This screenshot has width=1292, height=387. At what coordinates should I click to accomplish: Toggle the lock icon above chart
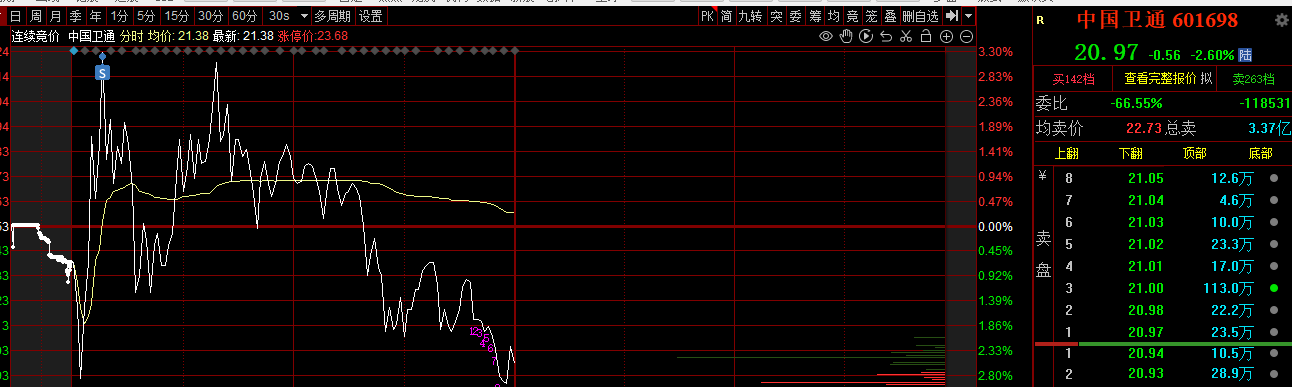[x=926, y=36]
